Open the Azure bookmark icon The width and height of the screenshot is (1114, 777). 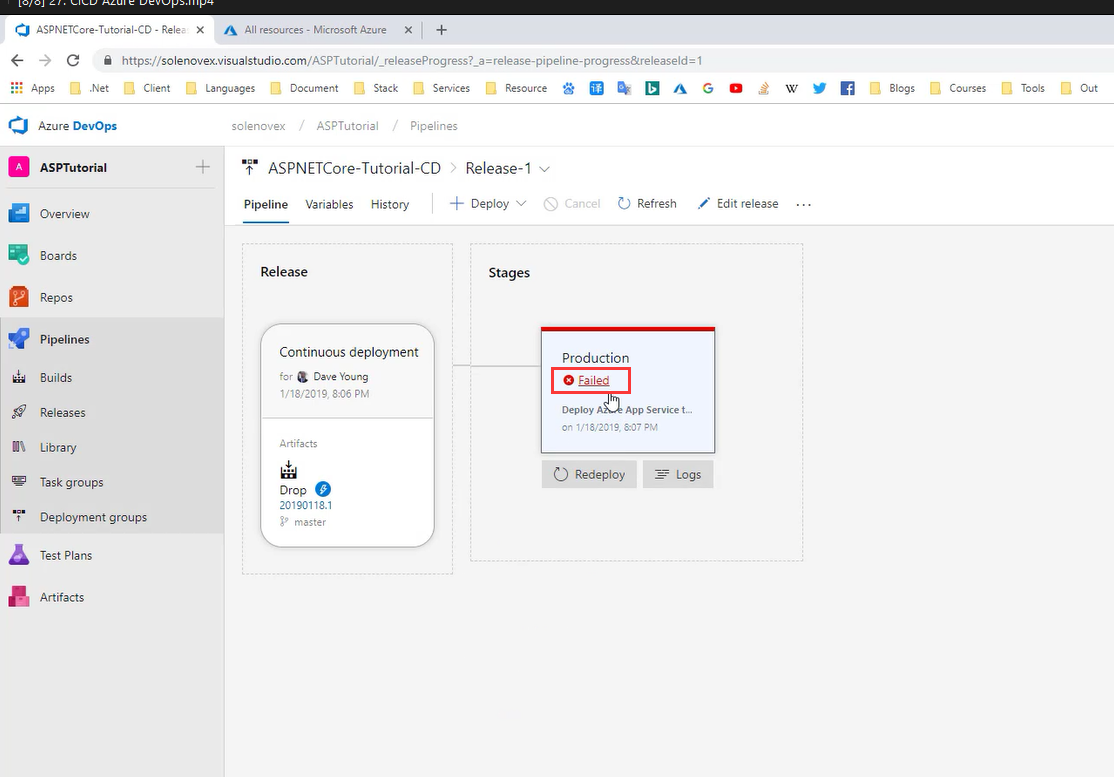coord(680,88)
